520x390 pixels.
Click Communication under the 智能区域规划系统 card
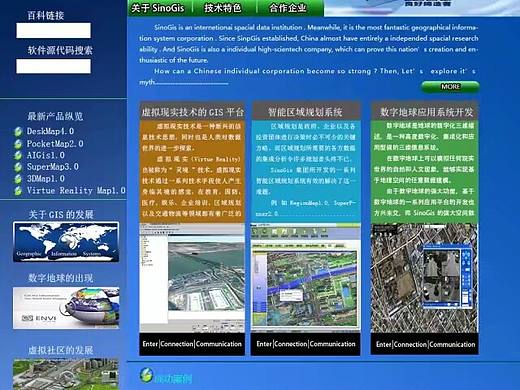coord(332,344)
